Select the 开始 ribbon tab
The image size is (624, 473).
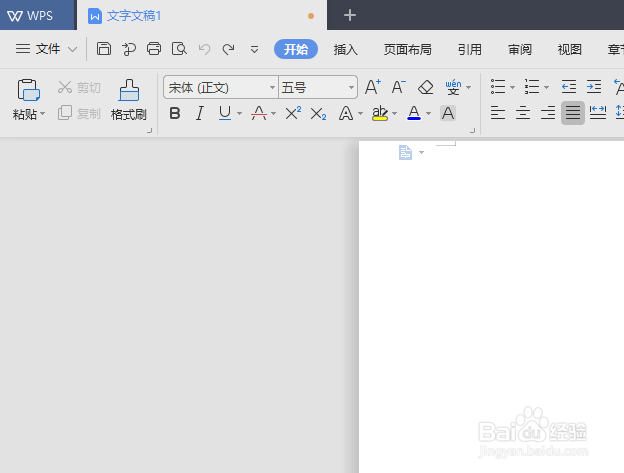click(296, 49)
